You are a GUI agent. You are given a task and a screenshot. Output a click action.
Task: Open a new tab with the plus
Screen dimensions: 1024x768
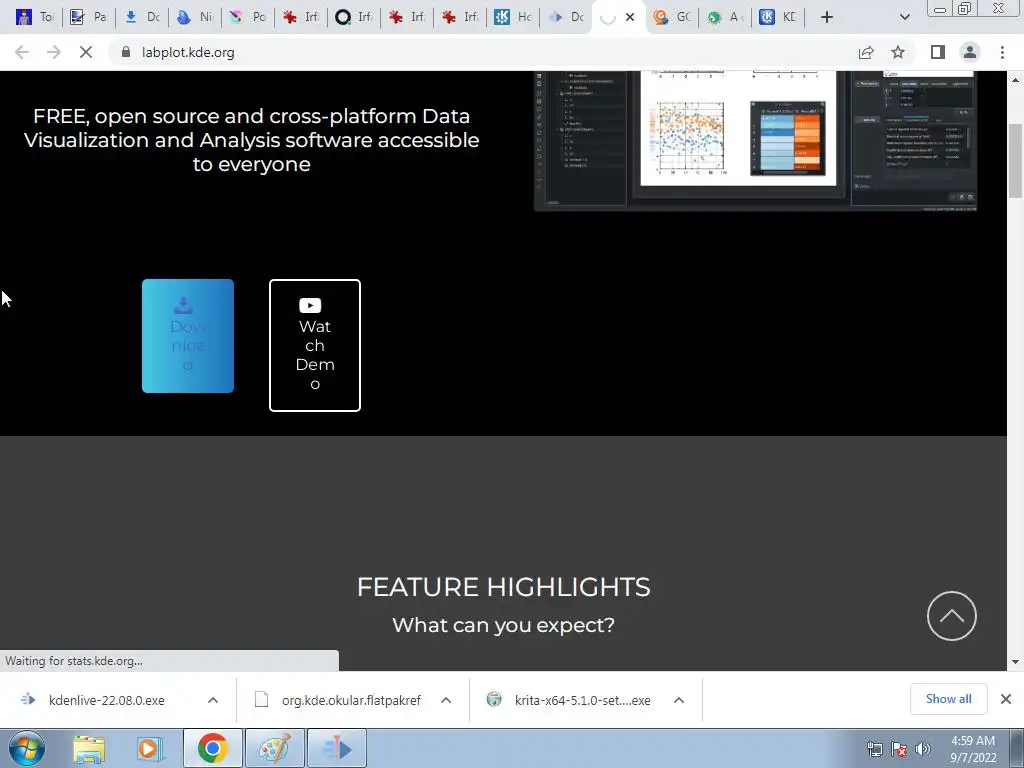tap(827, 17)
